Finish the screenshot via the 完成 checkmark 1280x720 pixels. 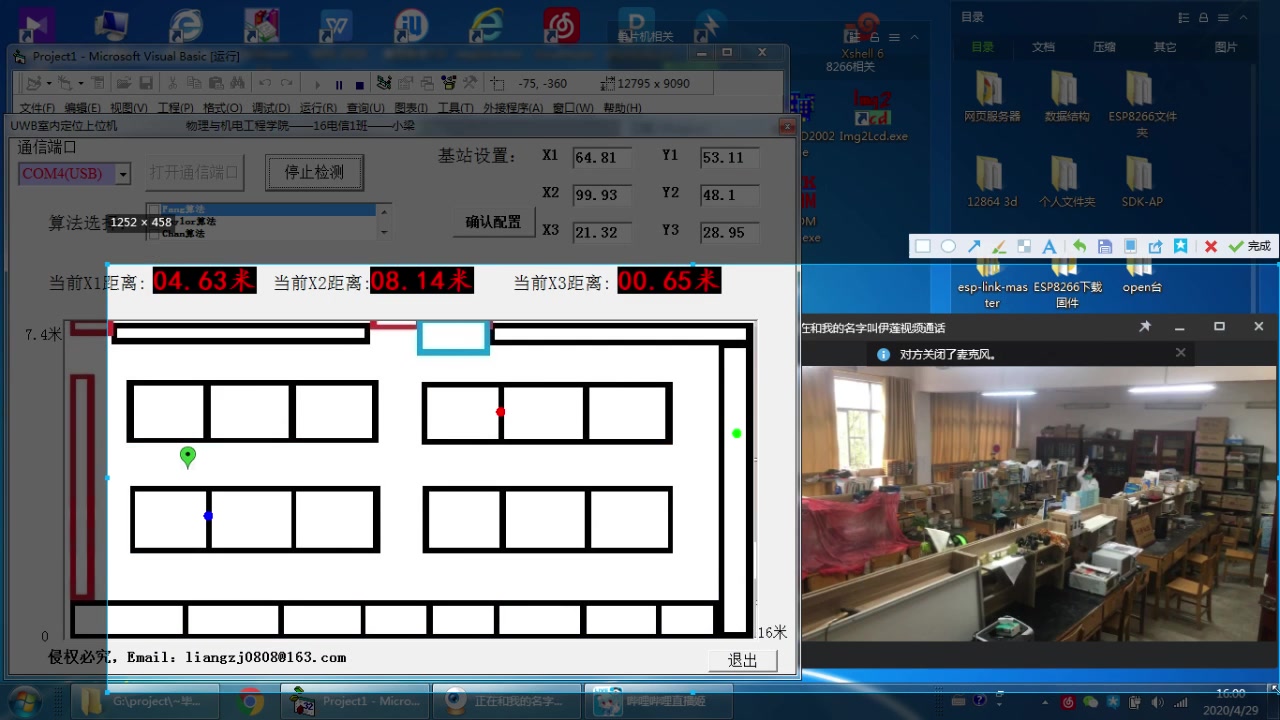click(1241, 246)
